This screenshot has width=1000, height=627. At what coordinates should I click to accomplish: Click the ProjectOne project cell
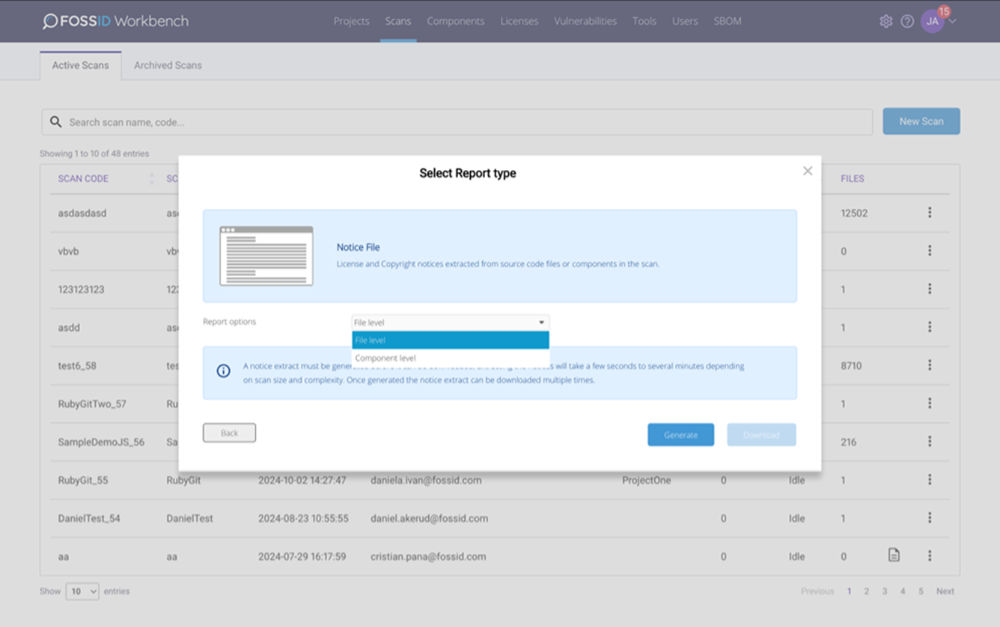646,480
